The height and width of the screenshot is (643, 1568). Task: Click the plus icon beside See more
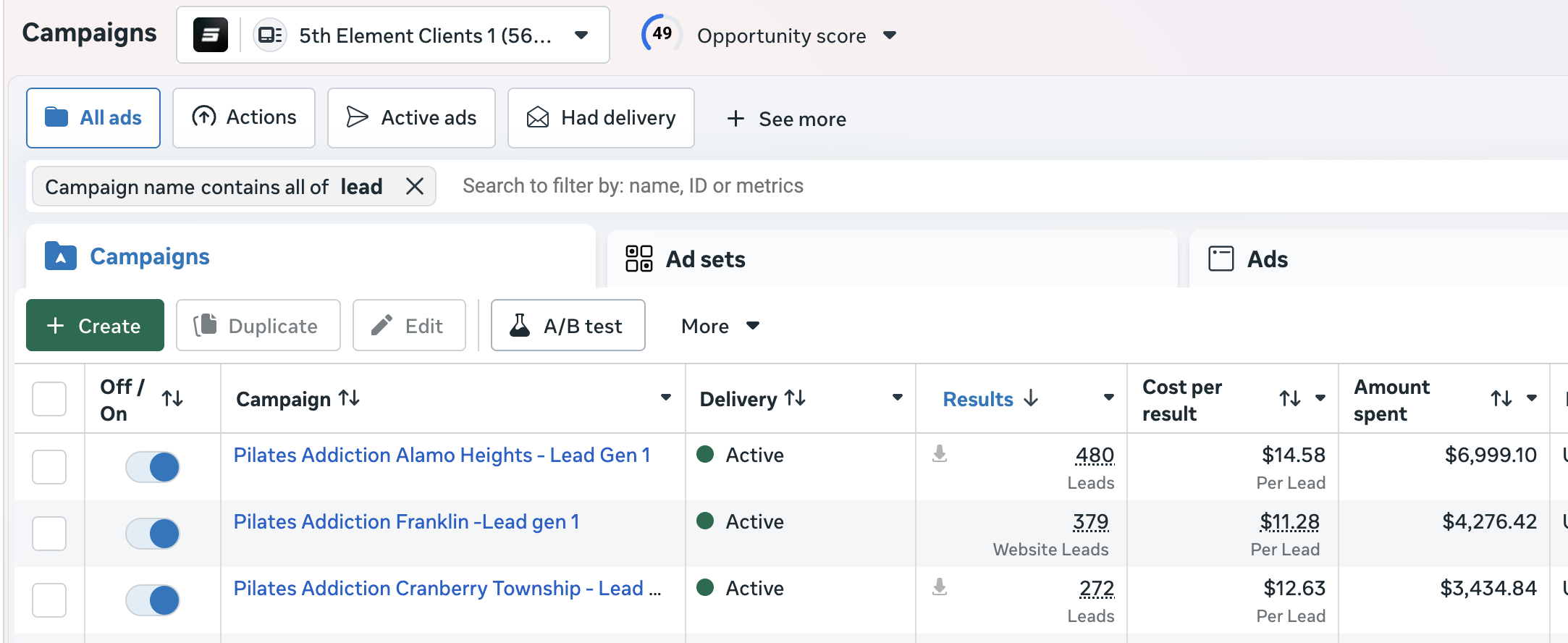tap(735, 119)
